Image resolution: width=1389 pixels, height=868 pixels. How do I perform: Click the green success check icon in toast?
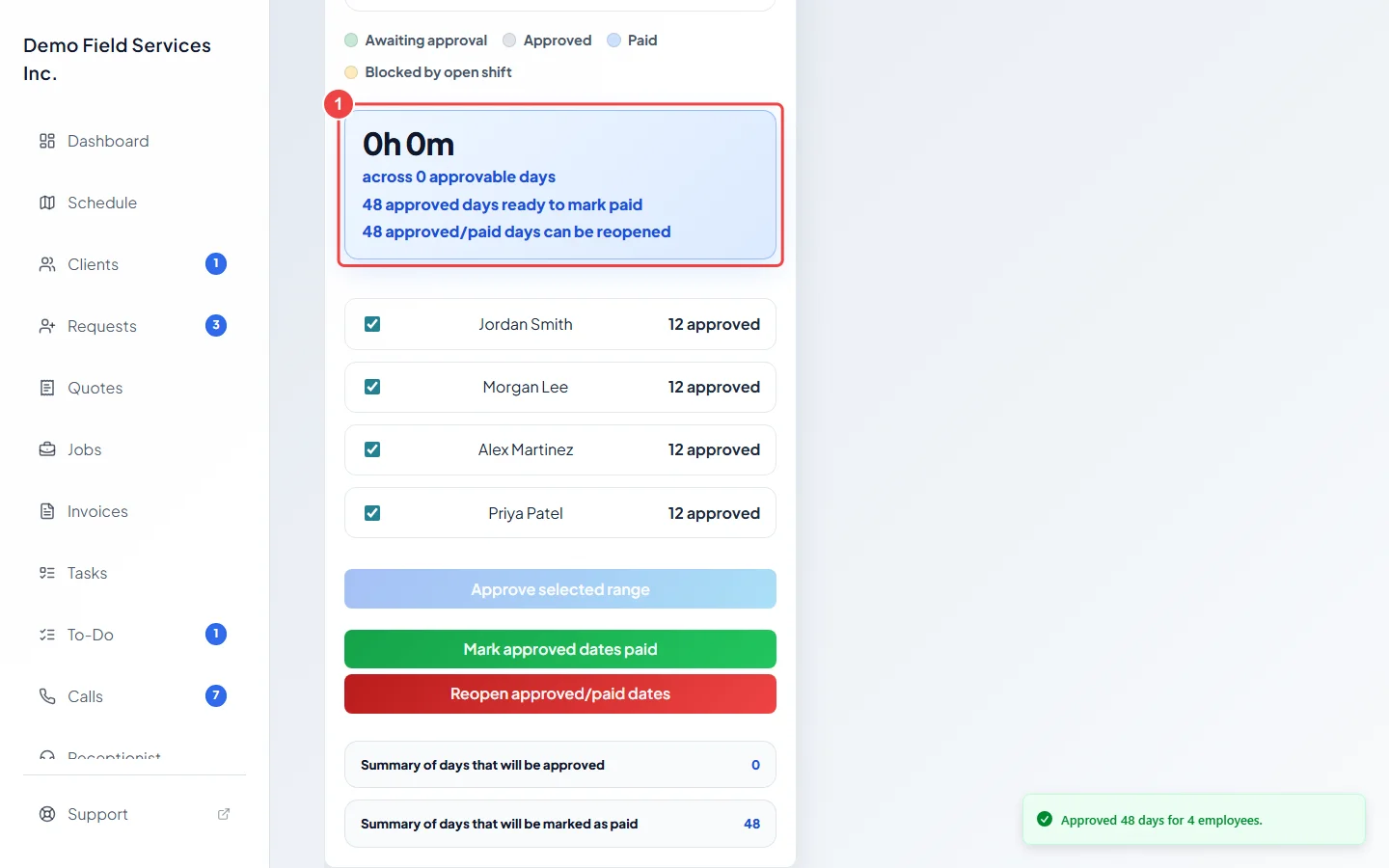pyautogui.click(x=1045, y=820)
